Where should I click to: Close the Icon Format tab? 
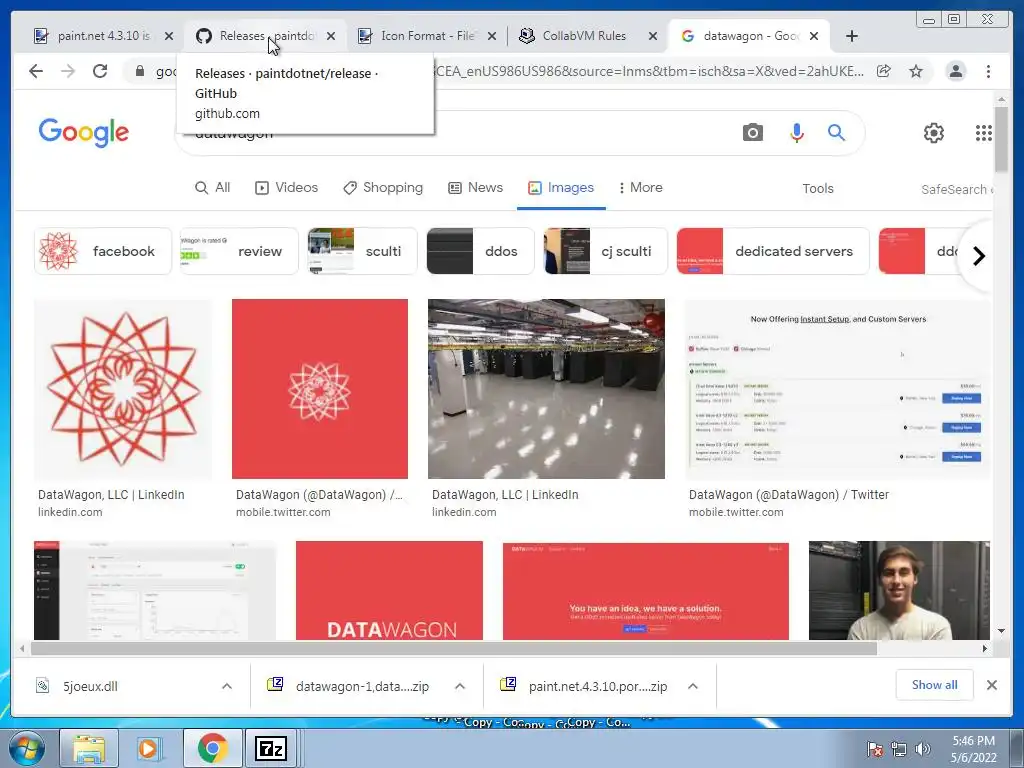[492, 36]
